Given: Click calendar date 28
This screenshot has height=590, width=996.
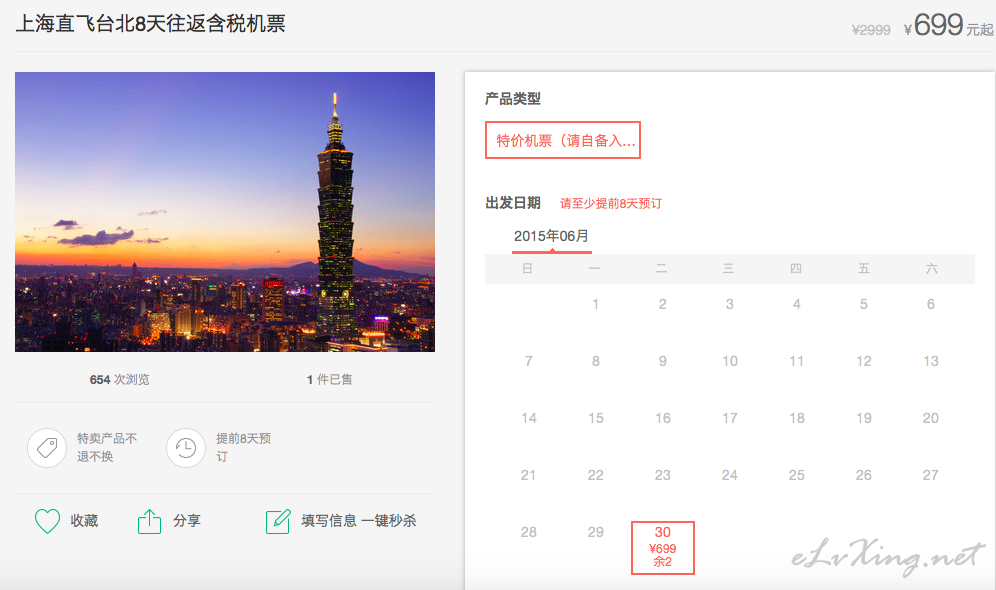Looking at the screenshot, I should tap(528, 532).
